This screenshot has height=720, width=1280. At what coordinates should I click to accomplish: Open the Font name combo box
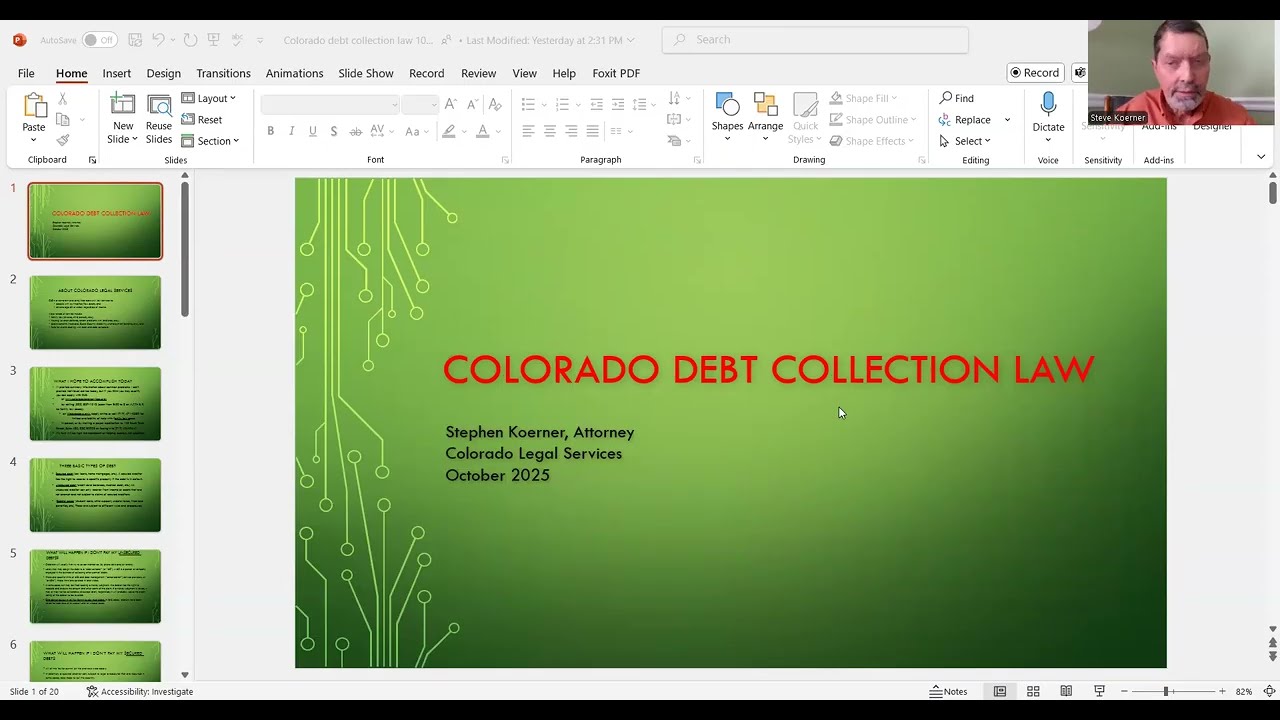point(330,104)
